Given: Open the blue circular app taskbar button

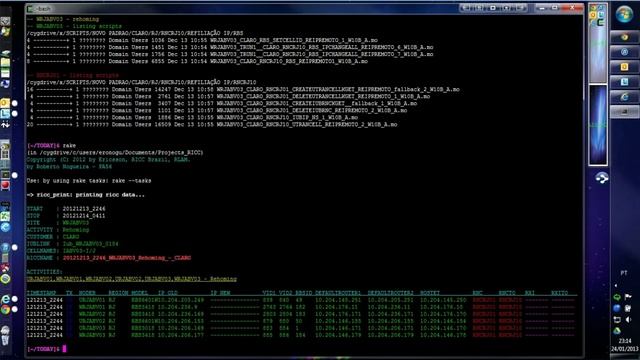Looking at the screenshot, I should click(624, 52).
